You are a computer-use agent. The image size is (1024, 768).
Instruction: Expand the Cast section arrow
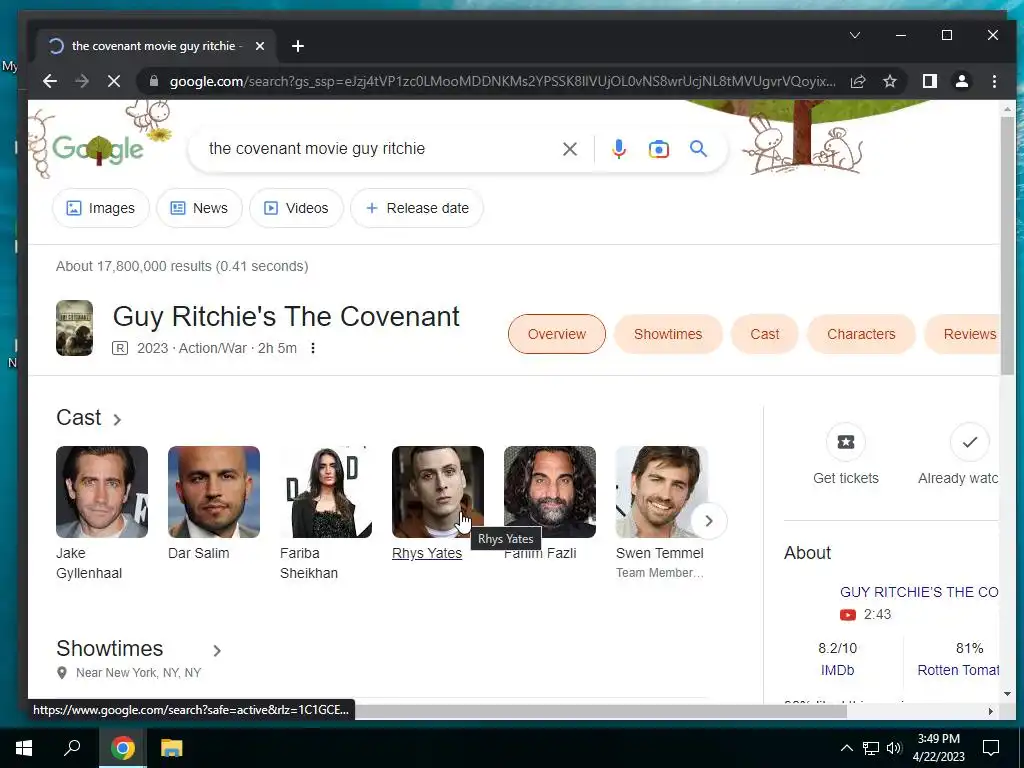[117, 419]
